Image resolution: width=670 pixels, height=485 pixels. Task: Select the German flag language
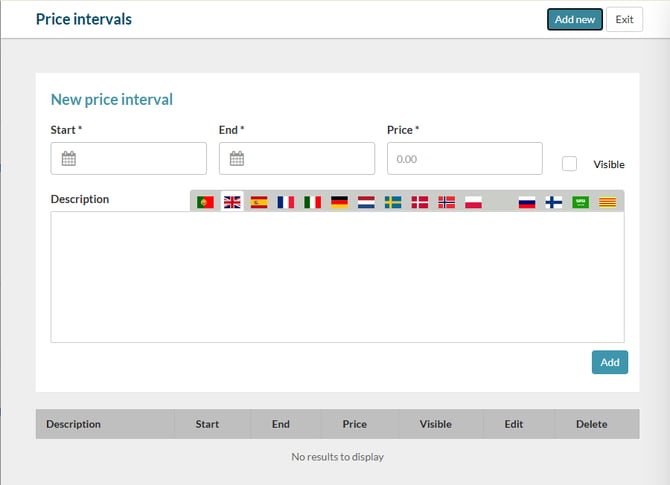tap(339, 202)
